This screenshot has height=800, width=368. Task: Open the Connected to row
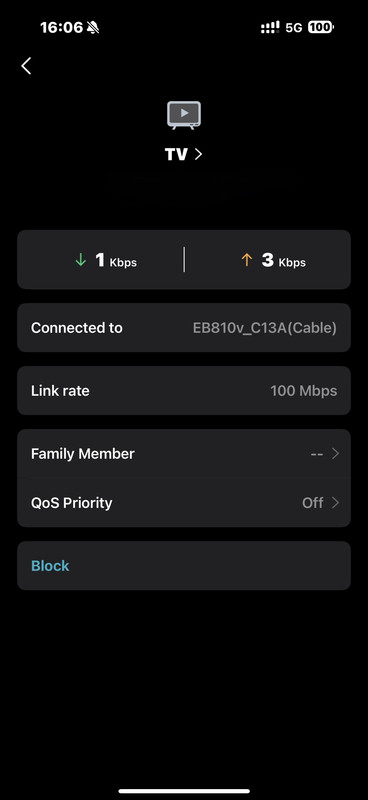point(184,328)
